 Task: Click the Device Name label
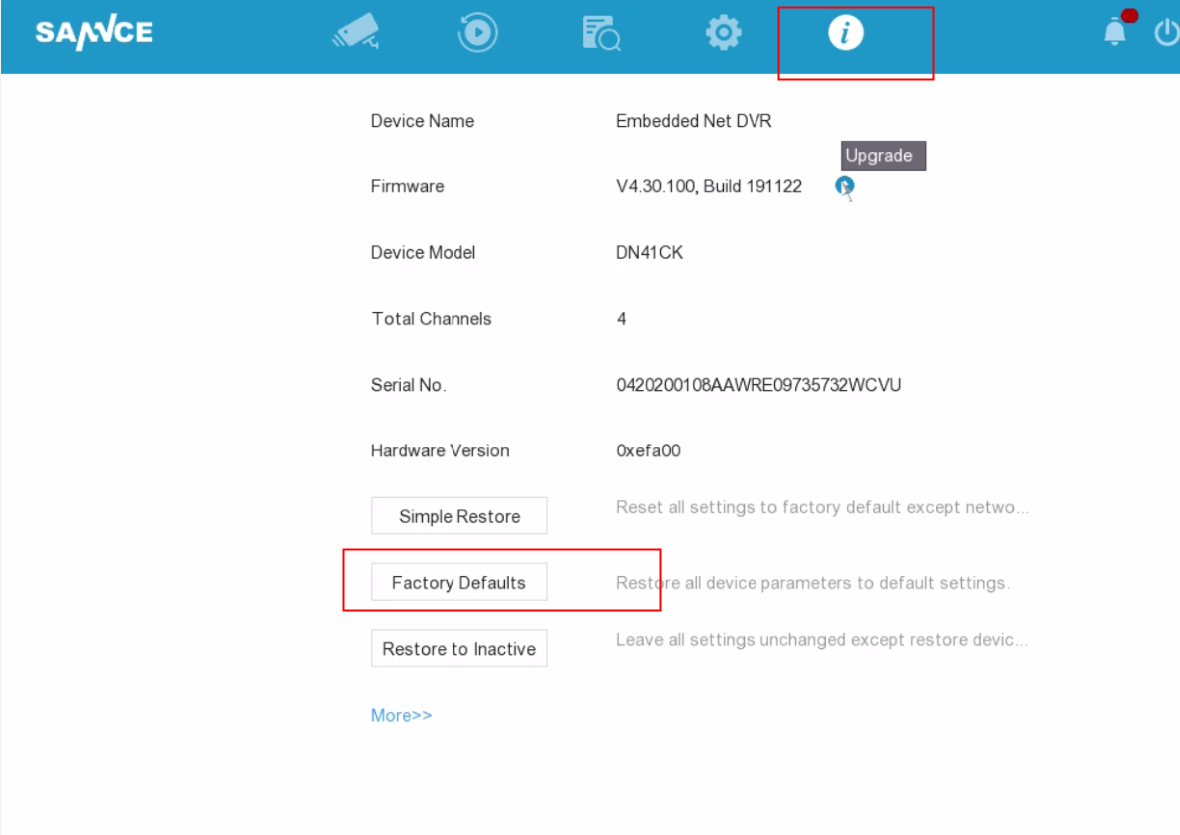(x=422, y=121)
